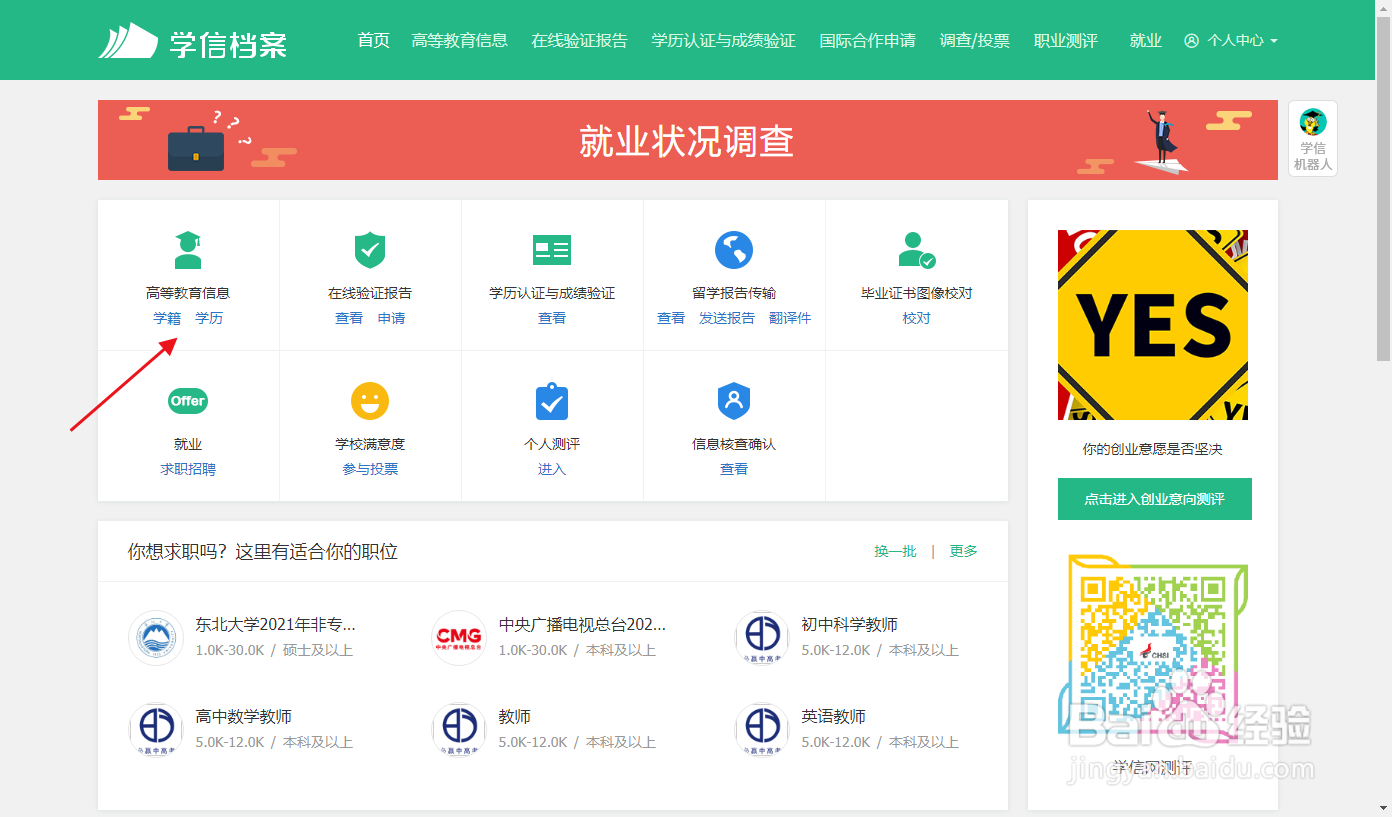Image resolution: width=1392 pixels, height=817 pixels.
Task: Click 申请 under 在线验证报告
Action: pos(391,318)
